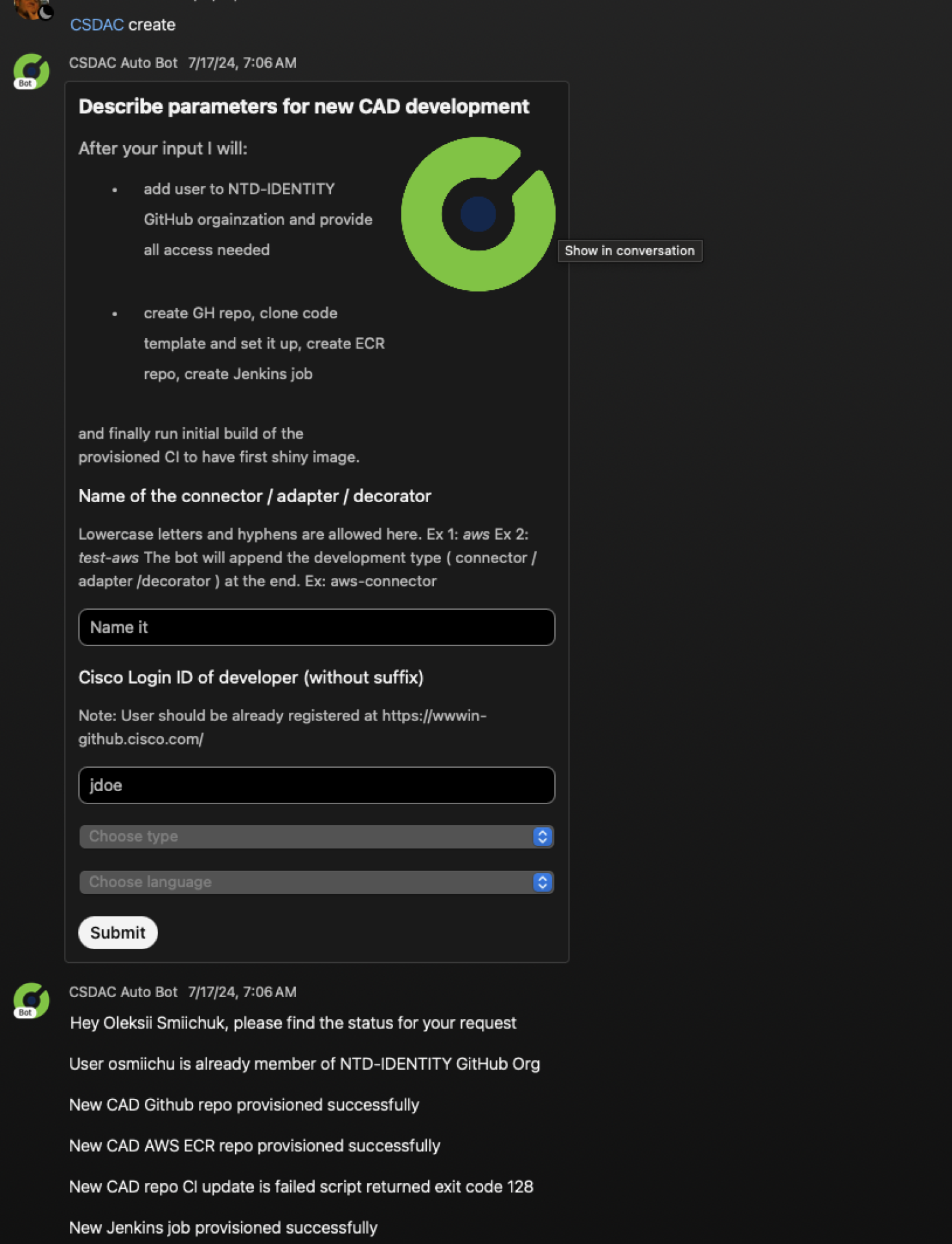Click 'New Jenkins job provisioned successfully' message
This screenshot has height=1244, width=952.
pos(223,1227)
